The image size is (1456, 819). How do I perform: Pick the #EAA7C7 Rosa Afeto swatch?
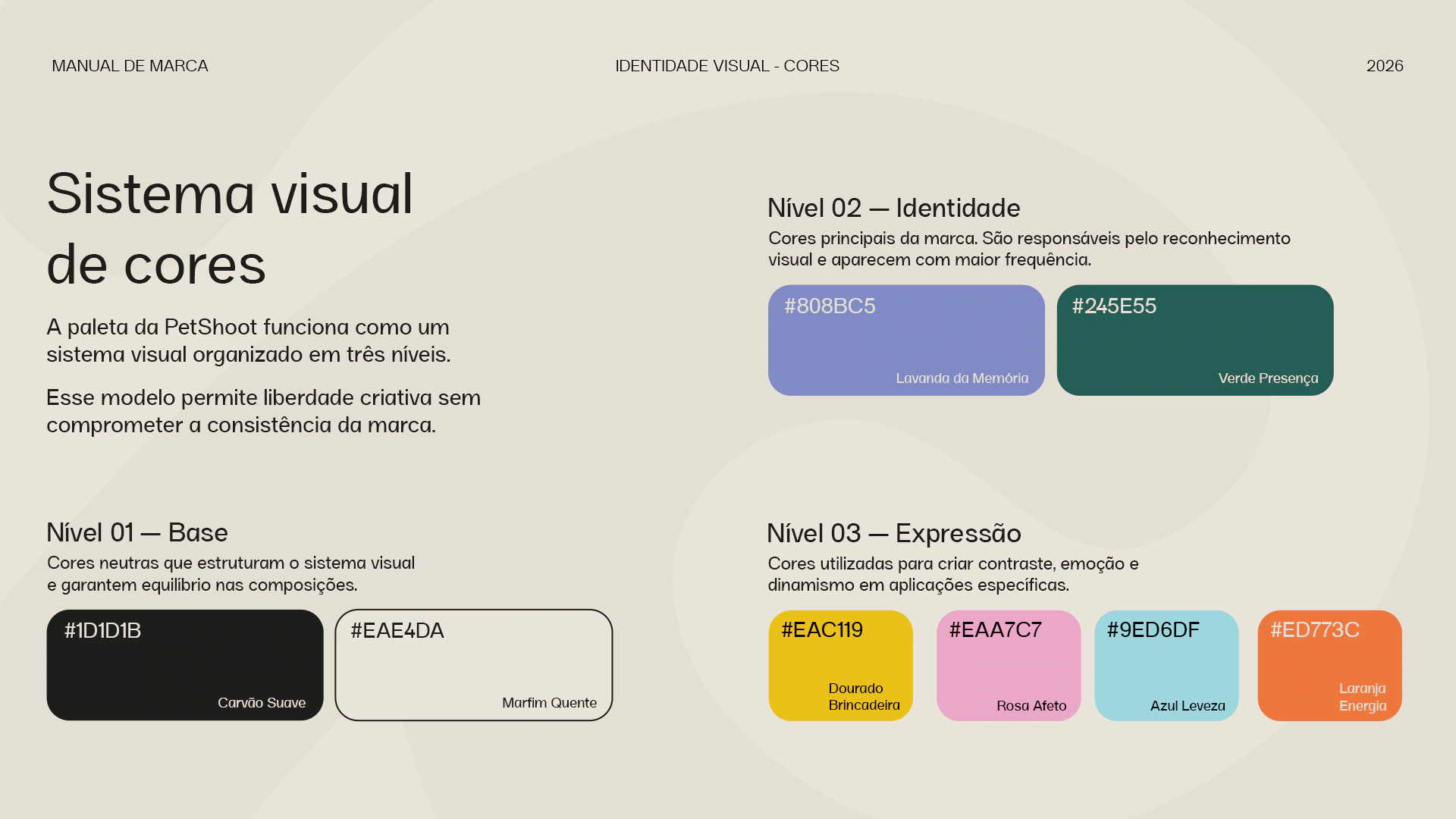1009,665
